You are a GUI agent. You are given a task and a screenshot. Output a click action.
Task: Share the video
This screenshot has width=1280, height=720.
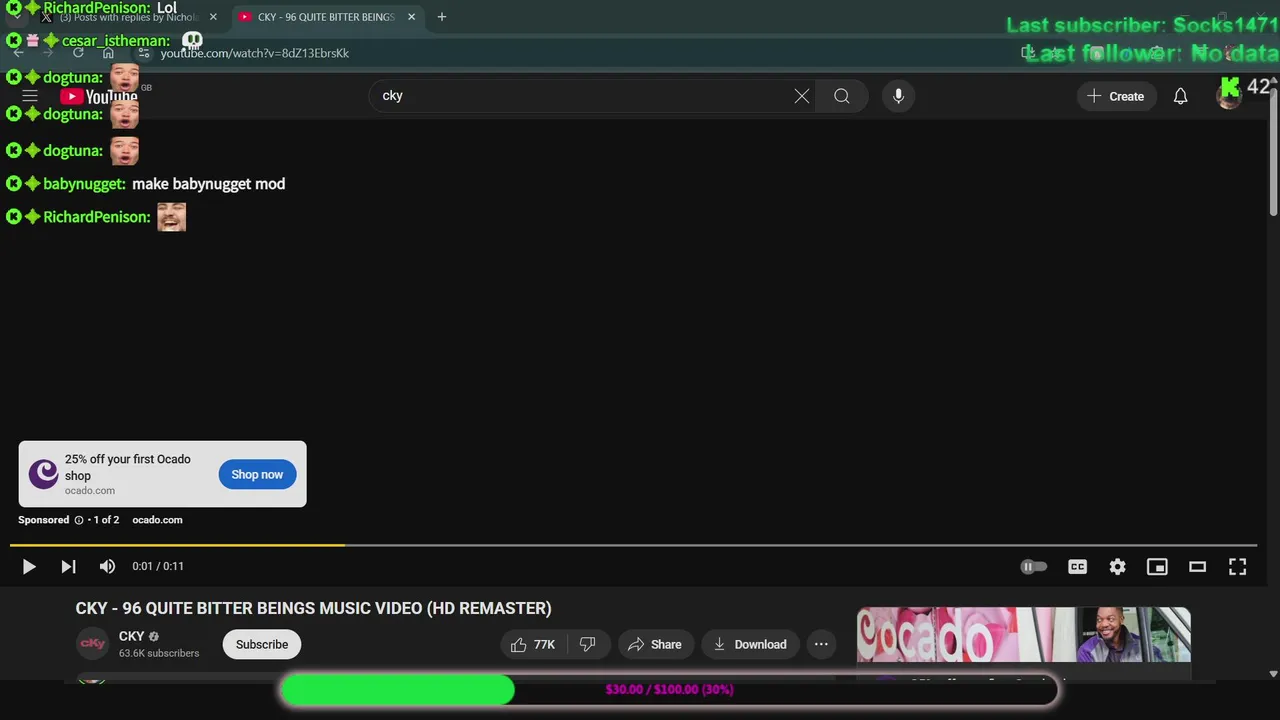(655, 644)
